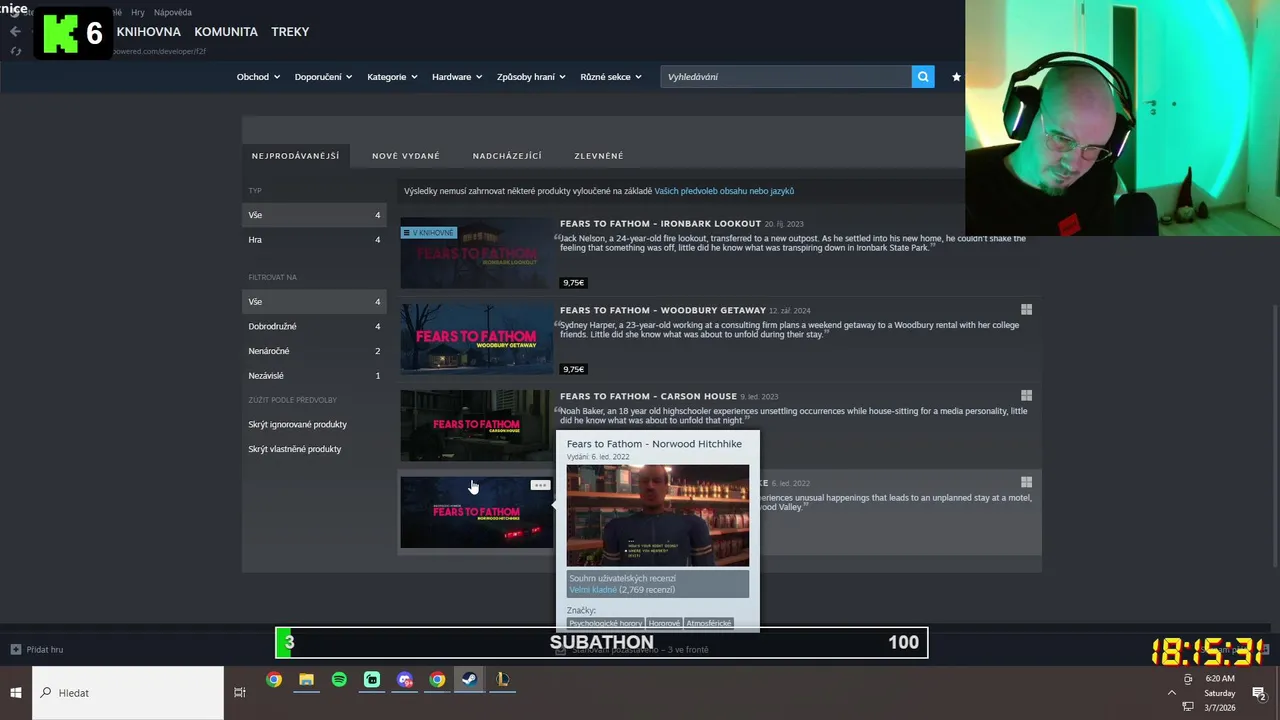1280x720 pixels.
Task: Click the plus icon beside Přidat hru
Action: click(x=15, y=649)
